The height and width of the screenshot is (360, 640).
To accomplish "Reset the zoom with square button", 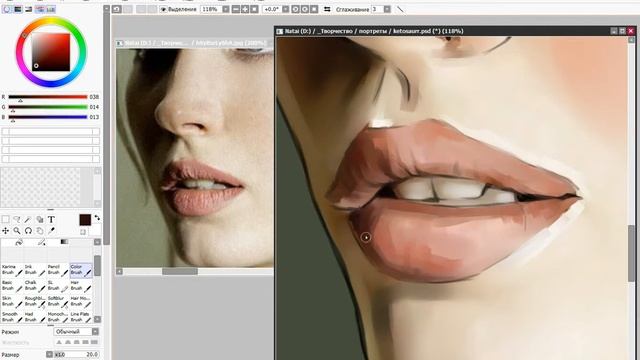I will click(254, 9).
